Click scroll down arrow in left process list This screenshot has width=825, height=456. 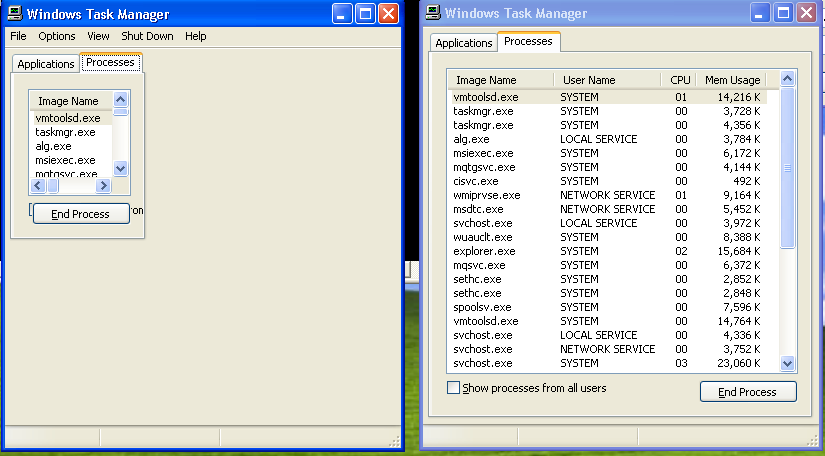[x=120, y=168]
